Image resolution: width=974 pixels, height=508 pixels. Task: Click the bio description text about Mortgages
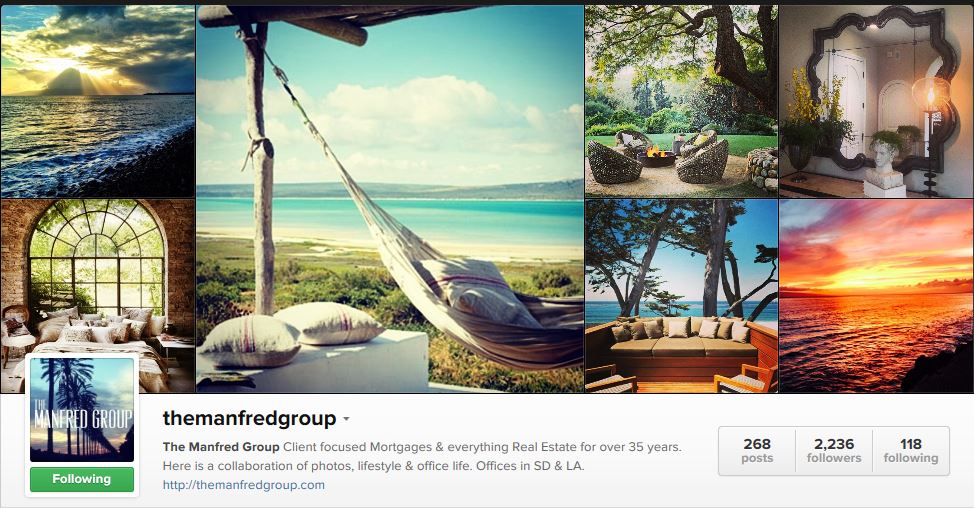click(422, 456)
